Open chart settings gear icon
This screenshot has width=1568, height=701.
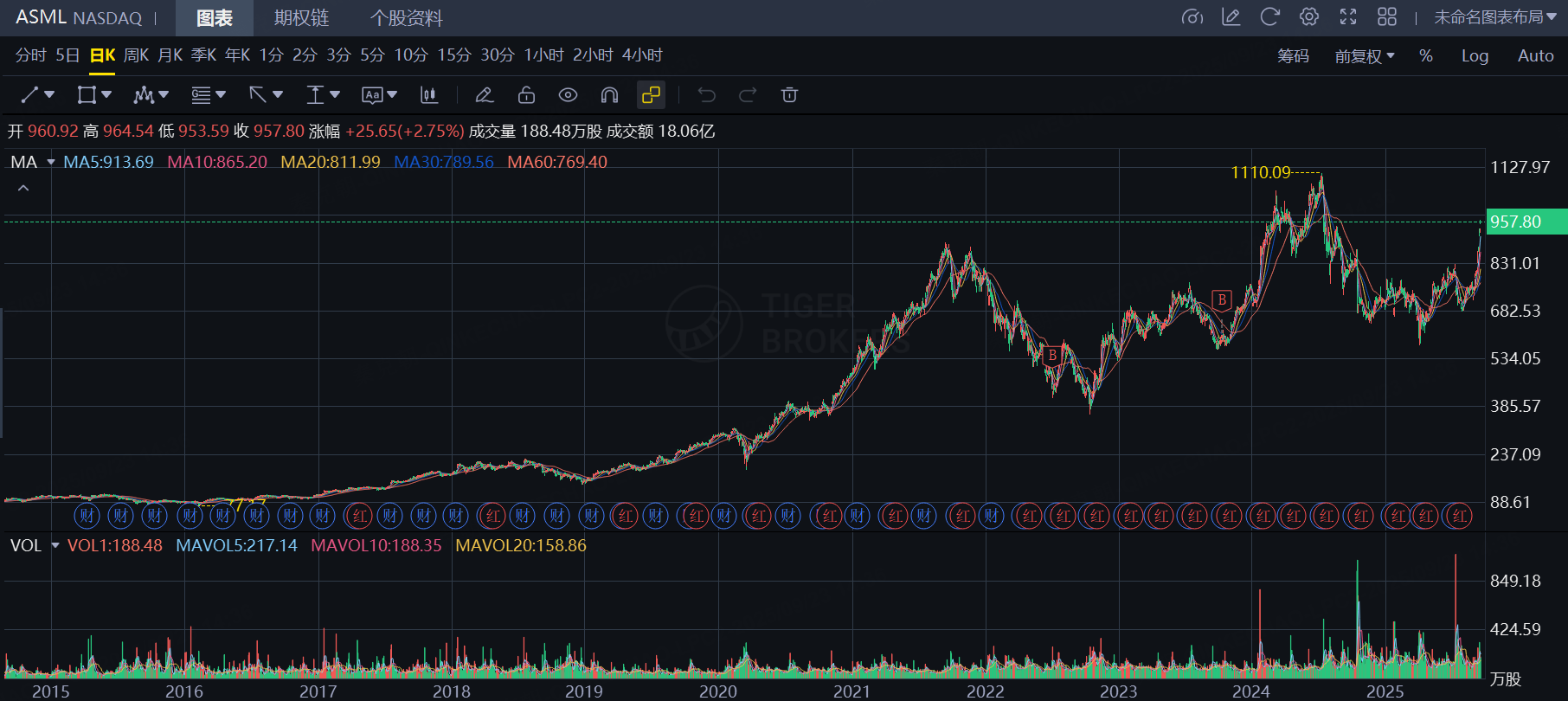(1309, 17)
